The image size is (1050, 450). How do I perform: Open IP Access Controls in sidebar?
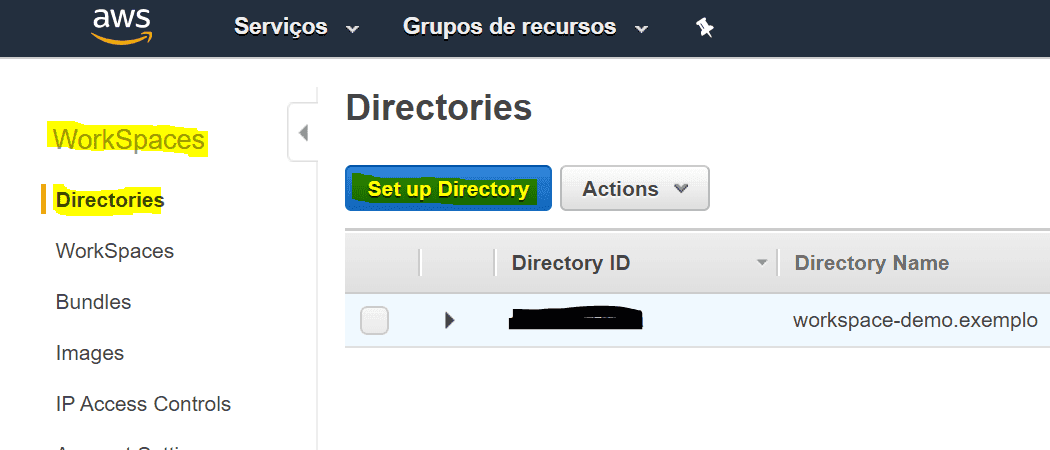pos(143,404)
